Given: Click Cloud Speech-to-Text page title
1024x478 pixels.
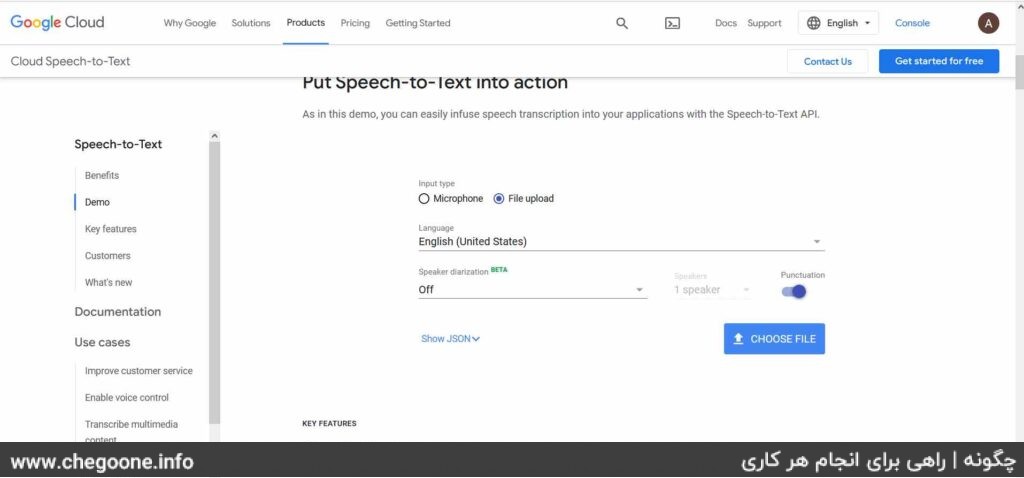Looking at the screenshot, I should [x=71, y=61].
